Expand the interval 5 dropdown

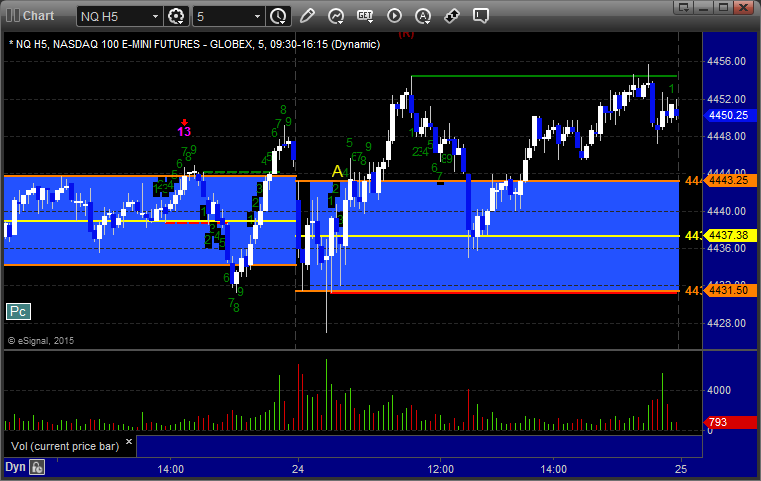click(x=257, y=17)
